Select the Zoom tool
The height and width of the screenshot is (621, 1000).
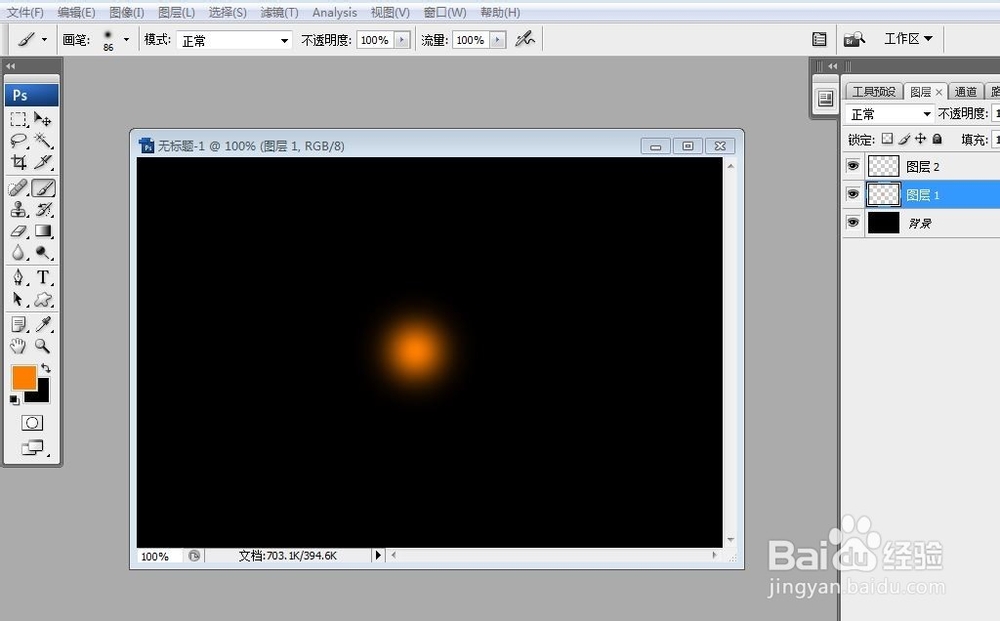43,346
